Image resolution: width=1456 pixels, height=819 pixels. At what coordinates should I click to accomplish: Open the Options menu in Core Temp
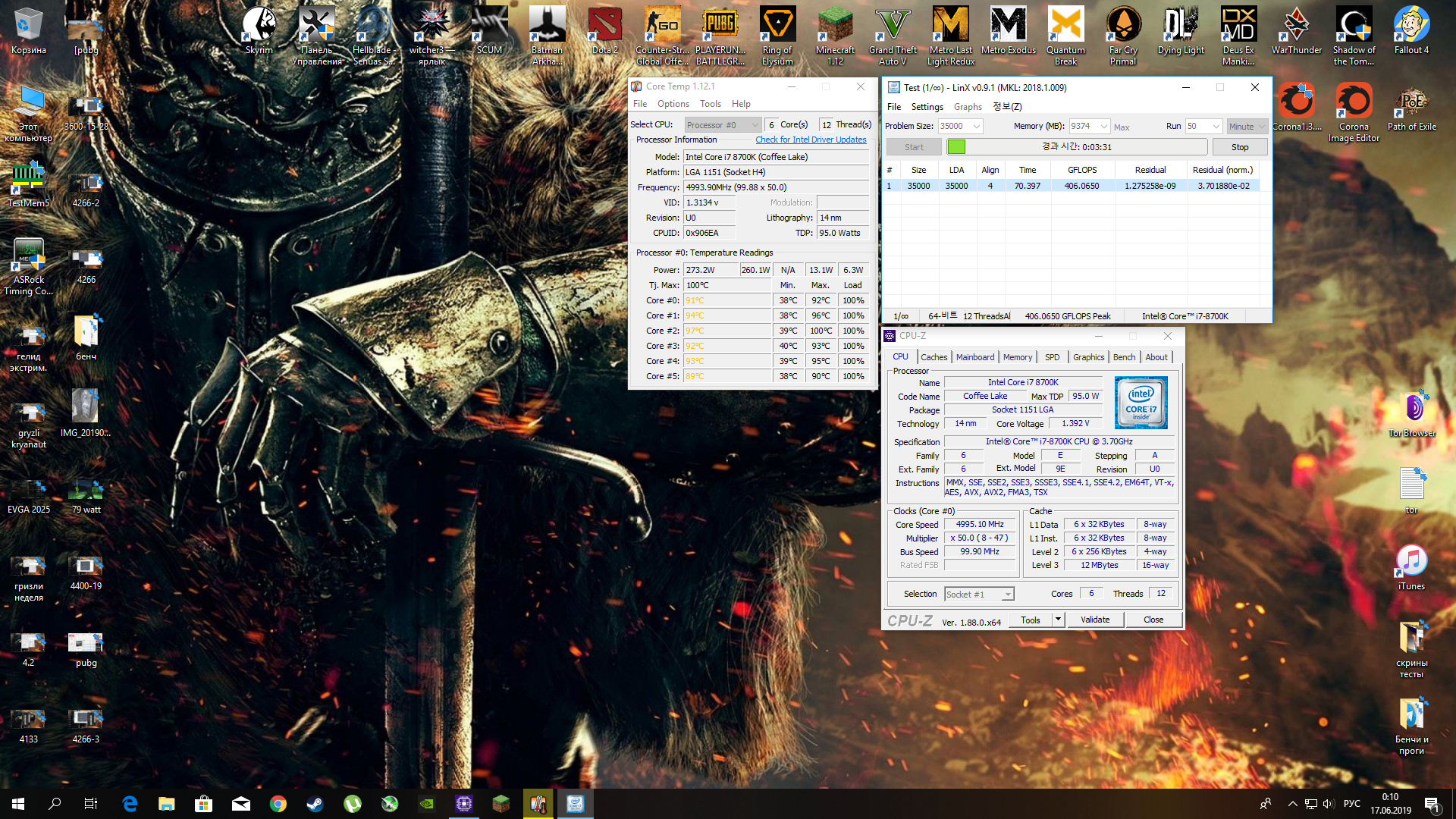(x=673, y=104)
